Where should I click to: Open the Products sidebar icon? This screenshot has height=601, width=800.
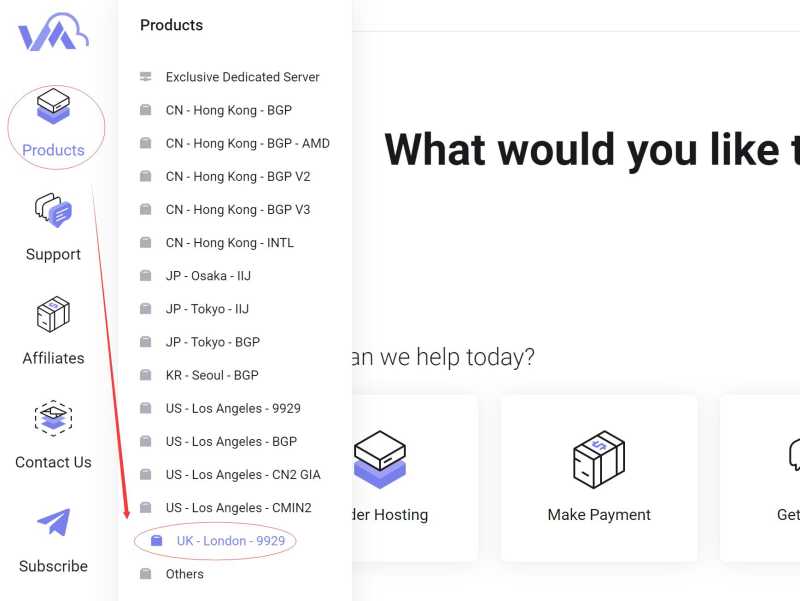[53, 108]
